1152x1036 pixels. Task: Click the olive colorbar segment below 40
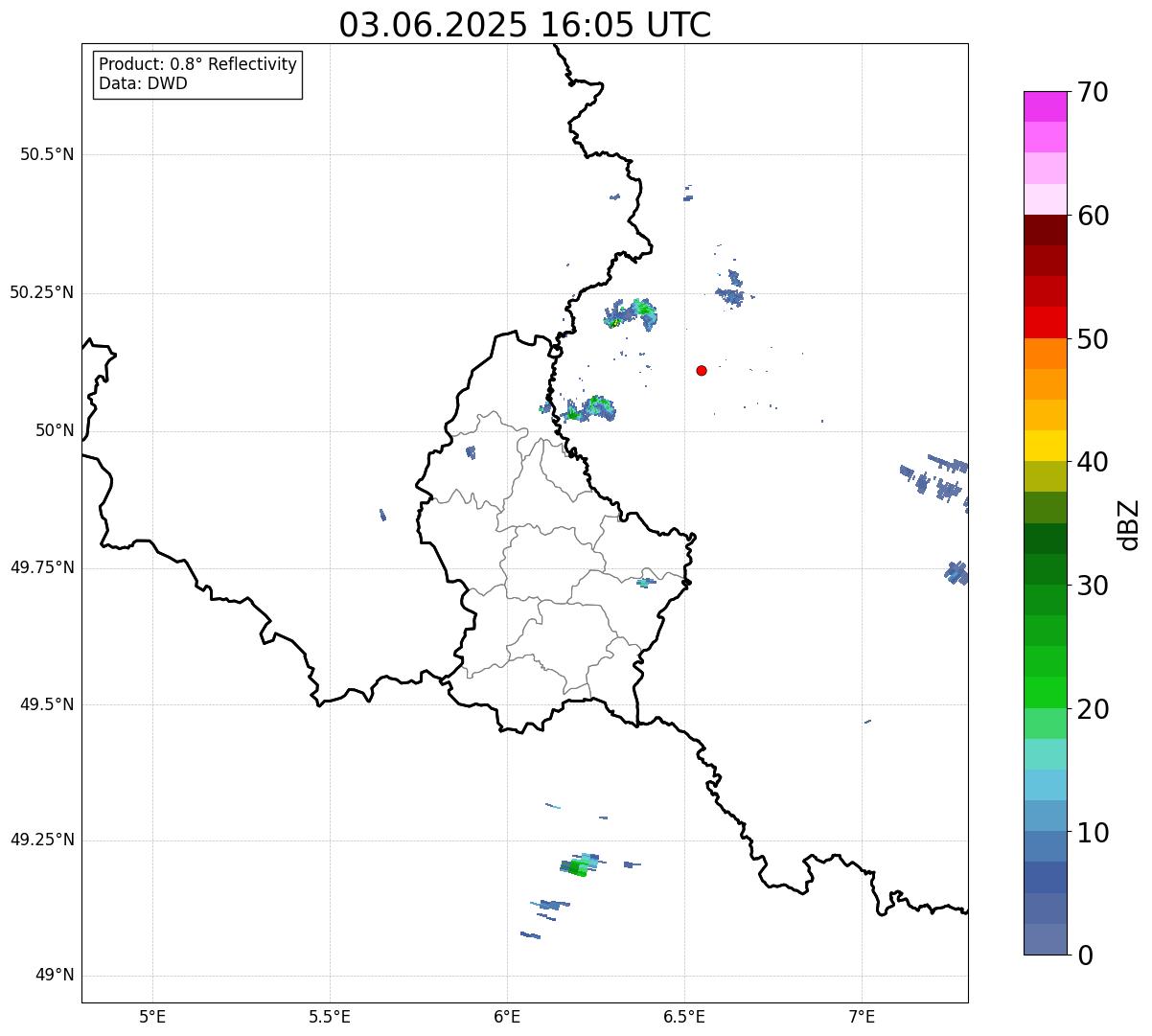(x=1046, y=476)
